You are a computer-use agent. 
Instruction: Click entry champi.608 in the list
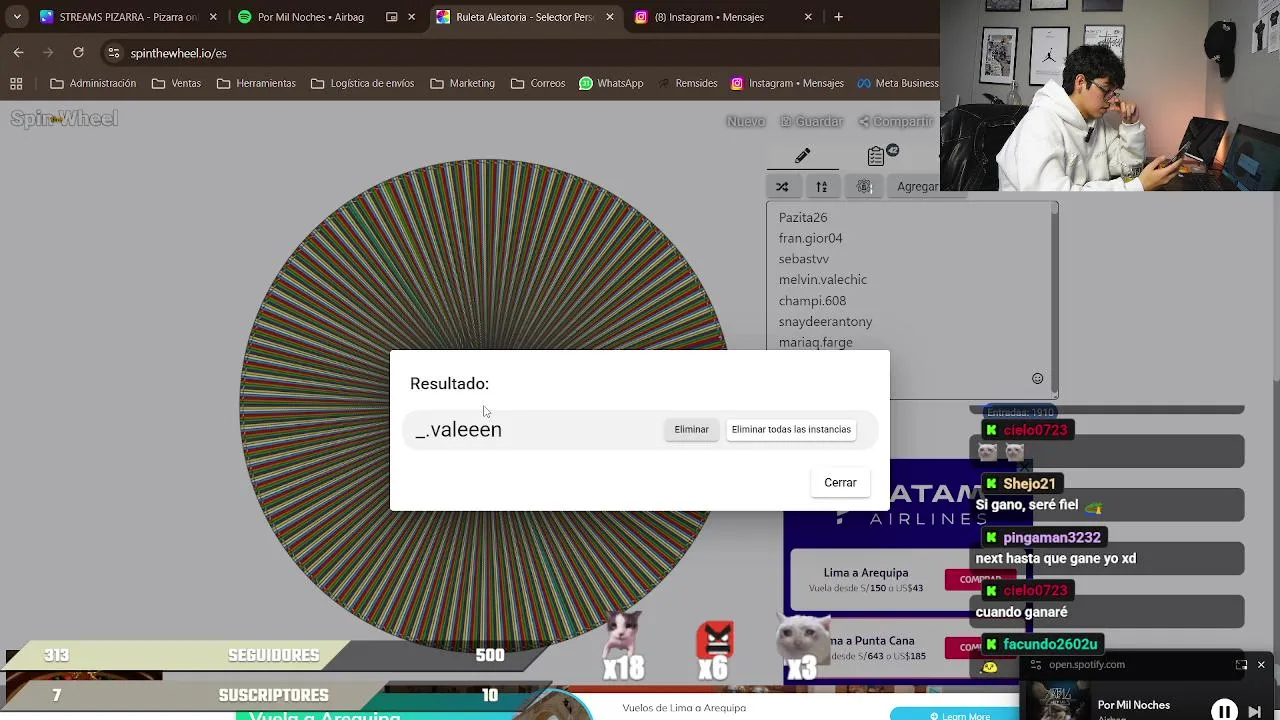coord(812,301)
